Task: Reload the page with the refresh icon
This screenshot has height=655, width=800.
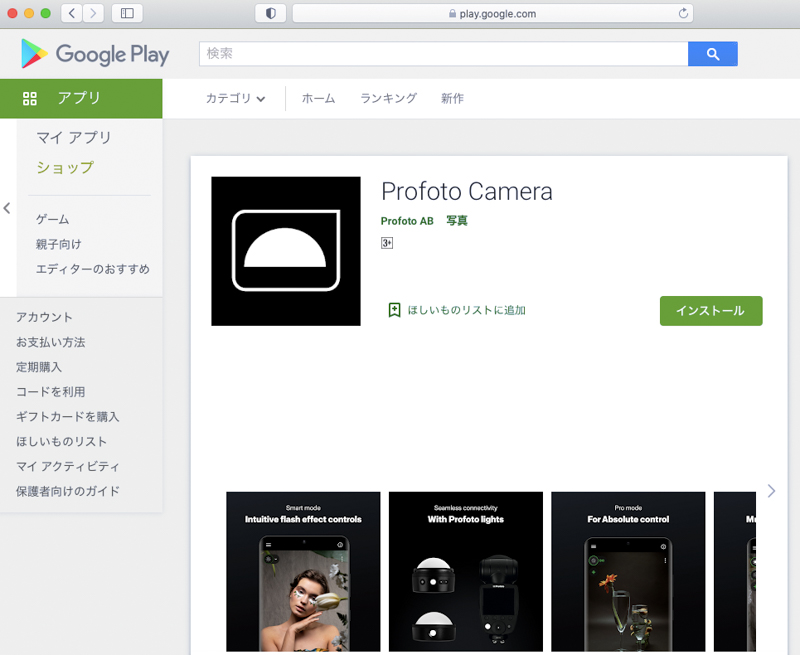Action: [683, 13]
